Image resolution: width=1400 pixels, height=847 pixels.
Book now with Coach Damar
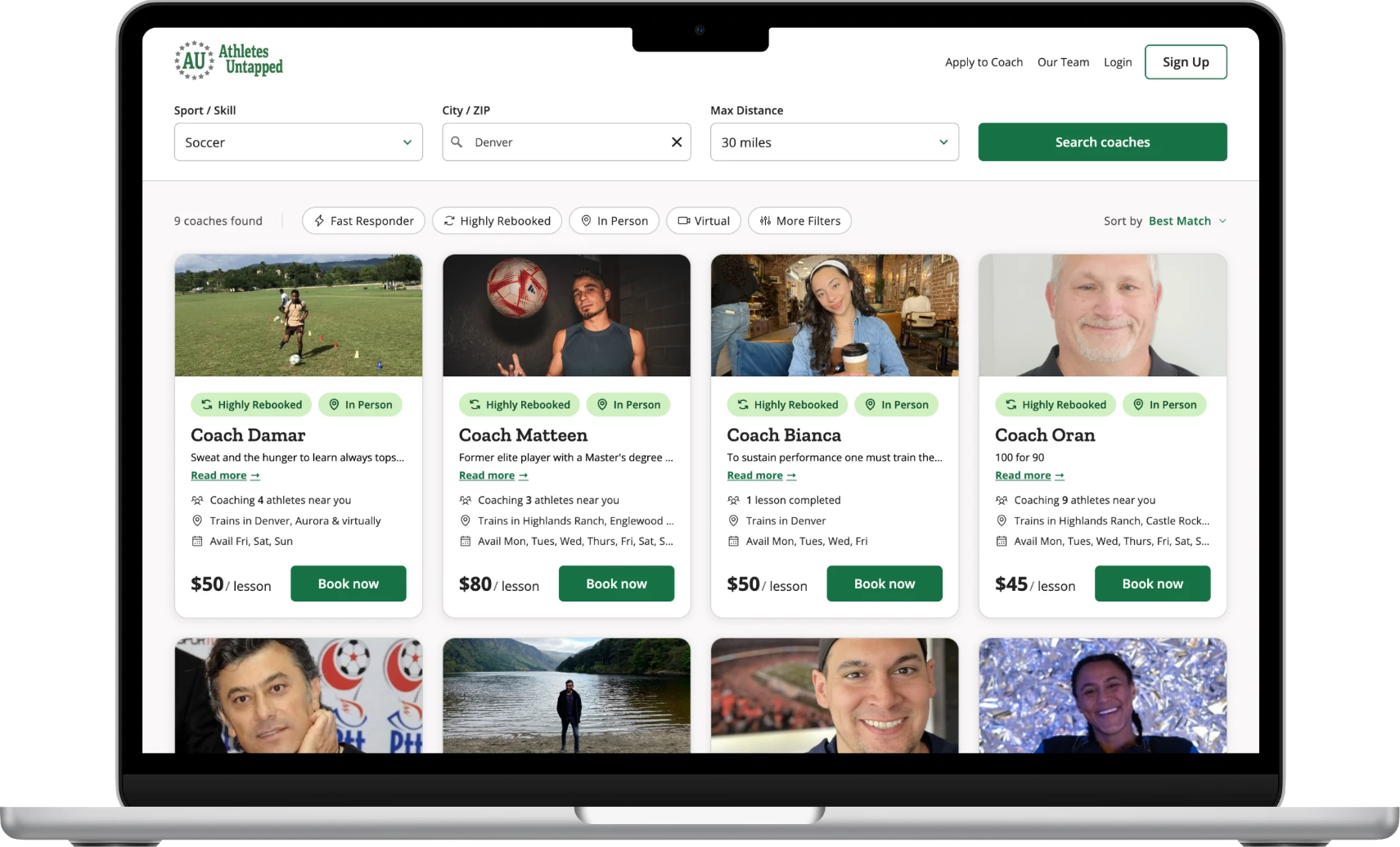point(349,583)
